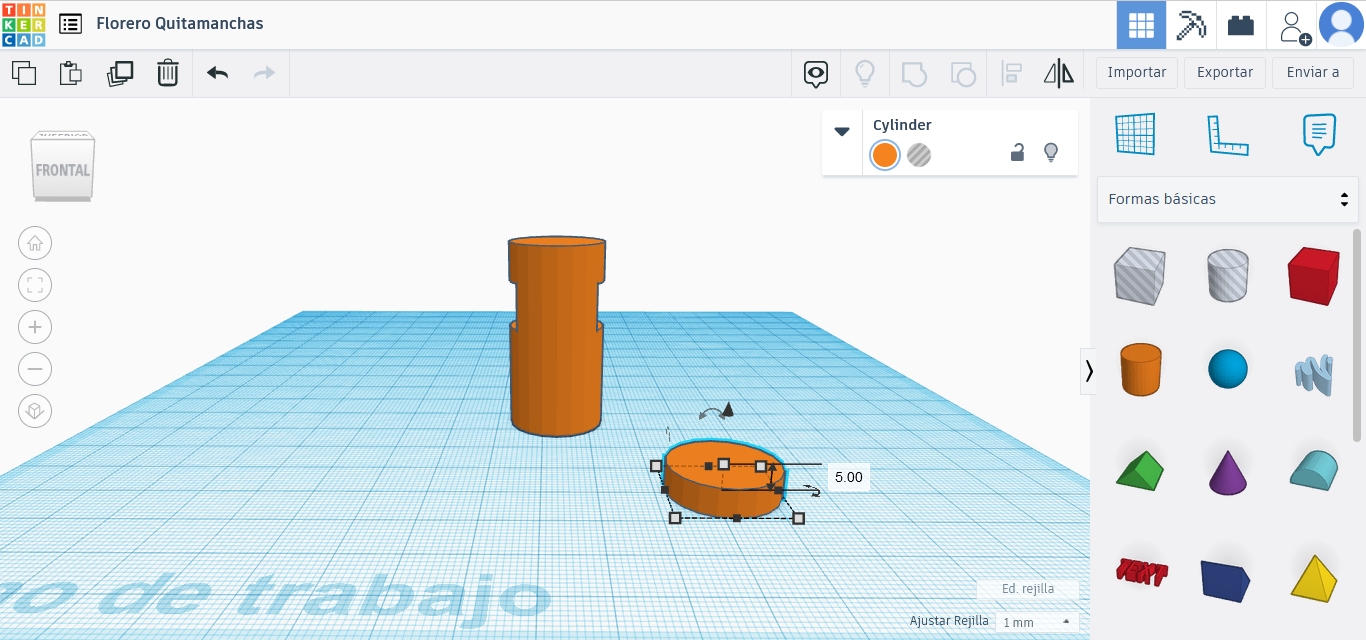Rename the Florero Quitamanchas design title

pyautogui.click(x=180, y=23)
